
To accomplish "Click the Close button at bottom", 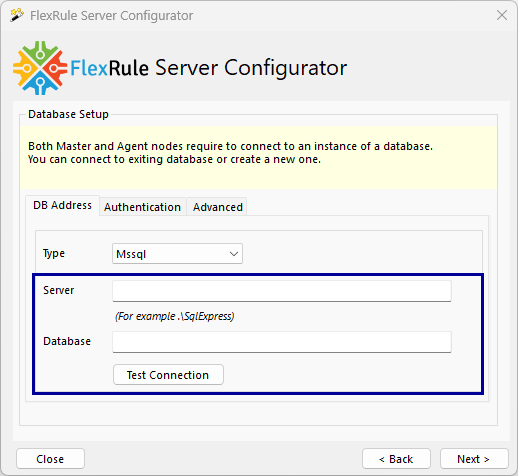I will [x=50, y=459].
